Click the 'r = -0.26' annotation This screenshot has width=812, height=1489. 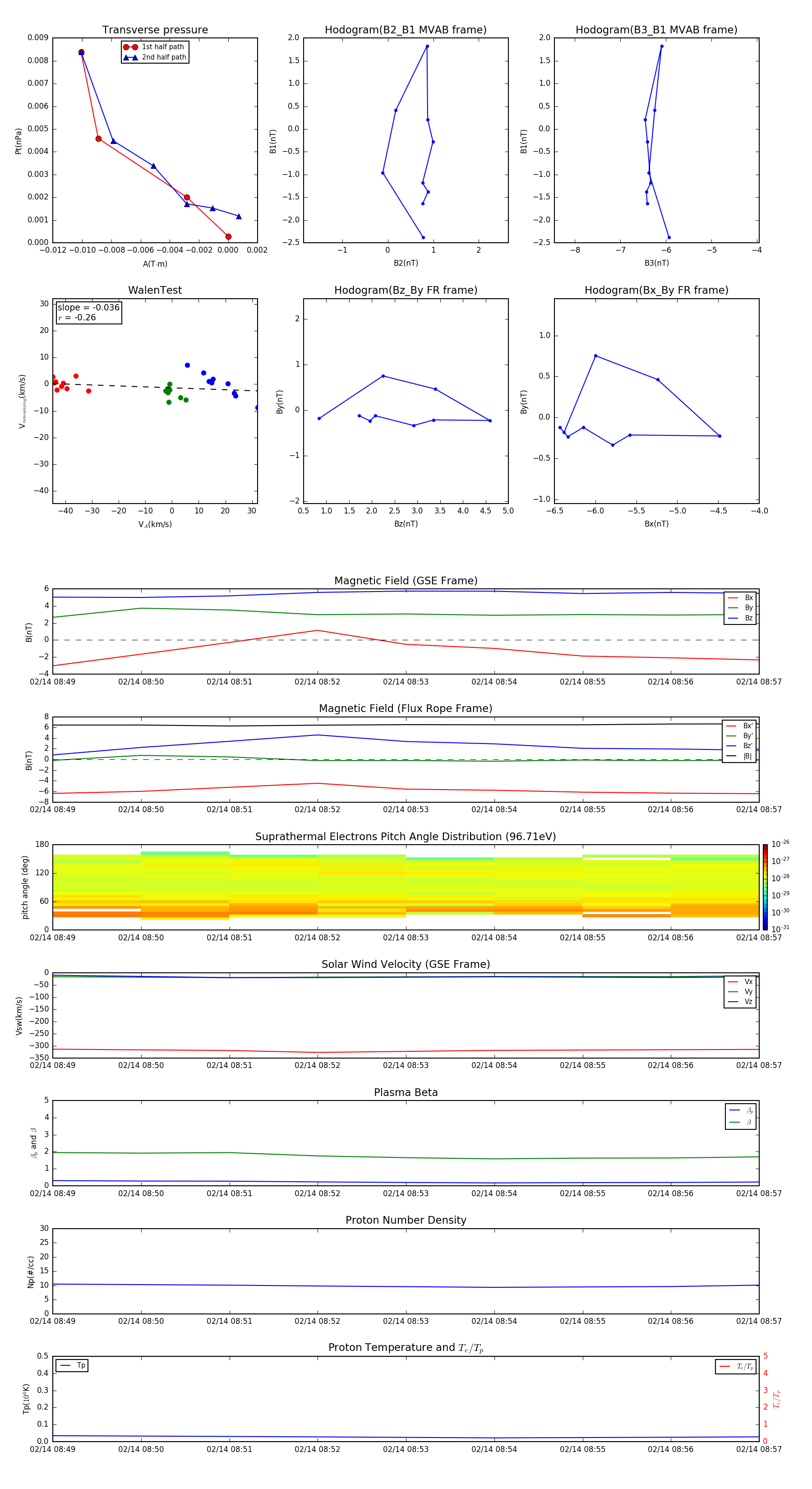point(77,317)
